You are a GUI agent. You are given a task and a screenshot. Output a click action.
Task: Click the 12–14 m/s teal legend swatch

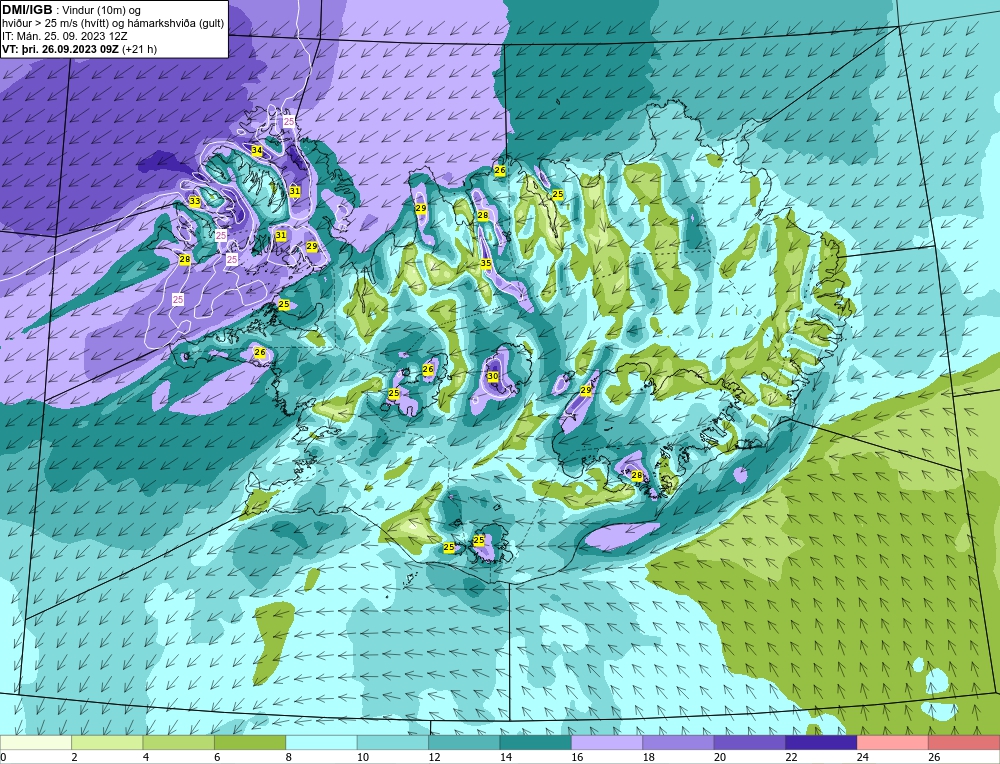[464, 742]
